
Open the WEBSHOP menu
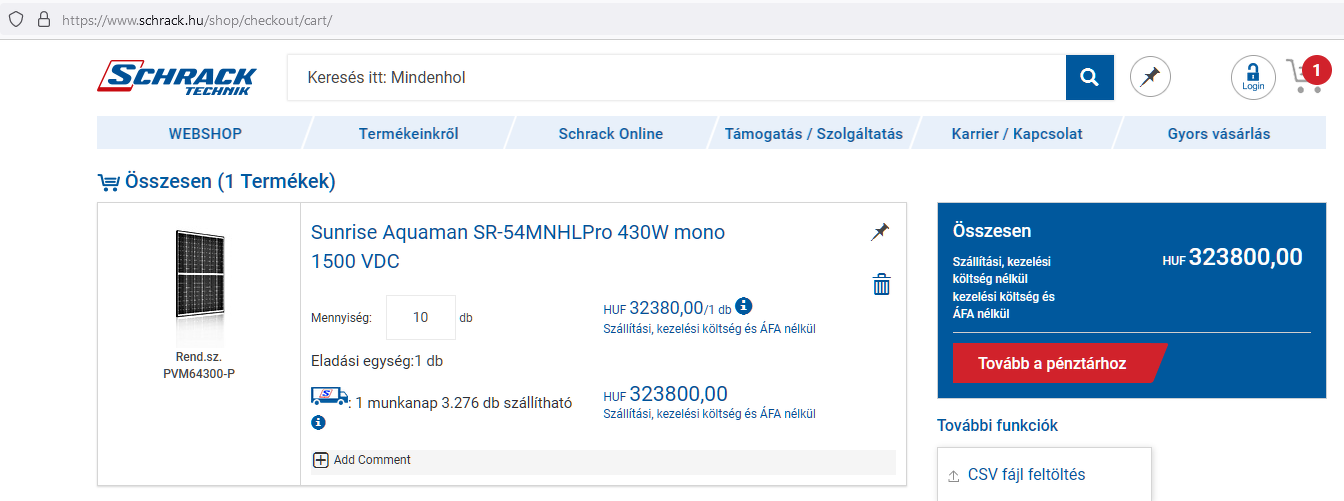point(205,133)
